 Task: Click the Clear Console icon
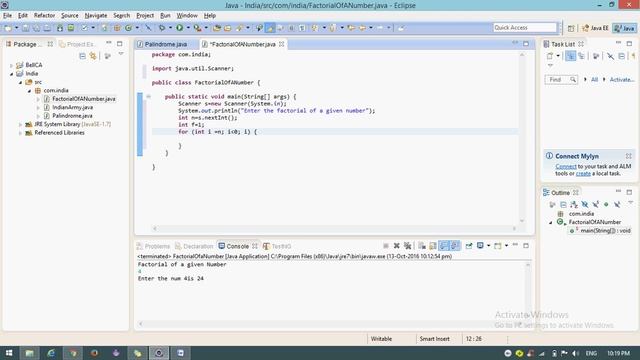(422, 246)
